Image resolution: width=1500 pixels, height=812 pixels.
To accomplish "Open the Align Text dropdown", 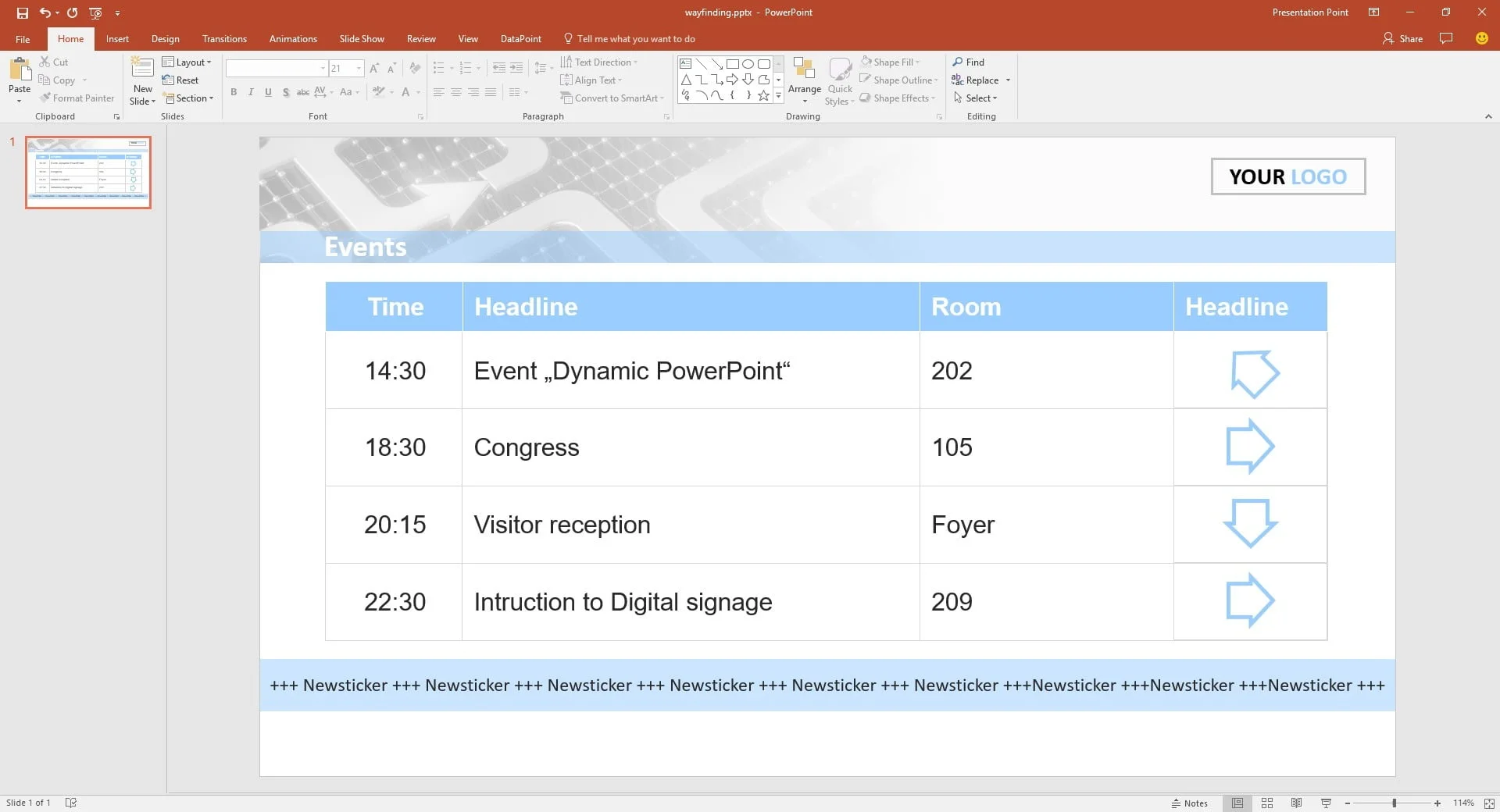I will point(591,80).
